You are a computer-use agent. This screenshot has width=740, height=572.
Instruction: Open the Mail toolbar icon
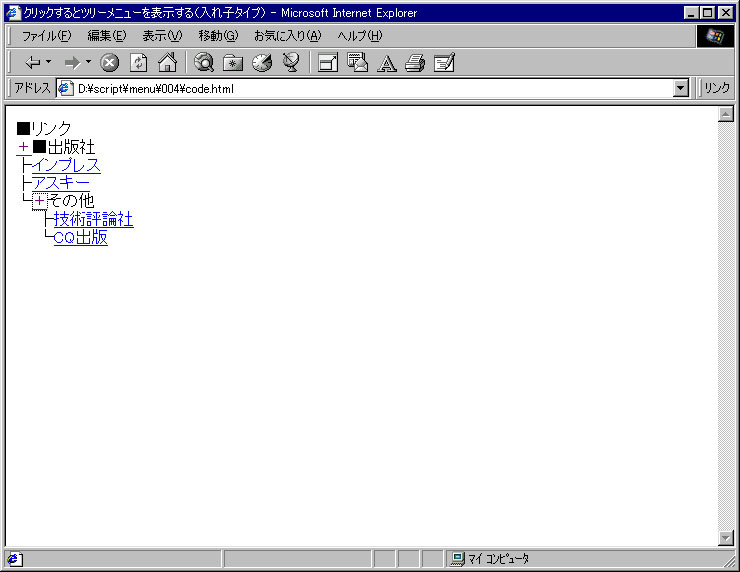357,62
